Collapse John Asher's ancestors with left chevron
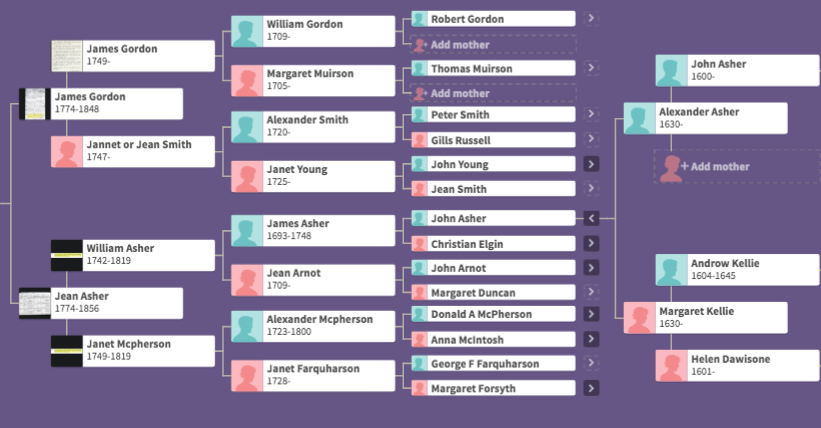The image size is (821, 428). 591,218
